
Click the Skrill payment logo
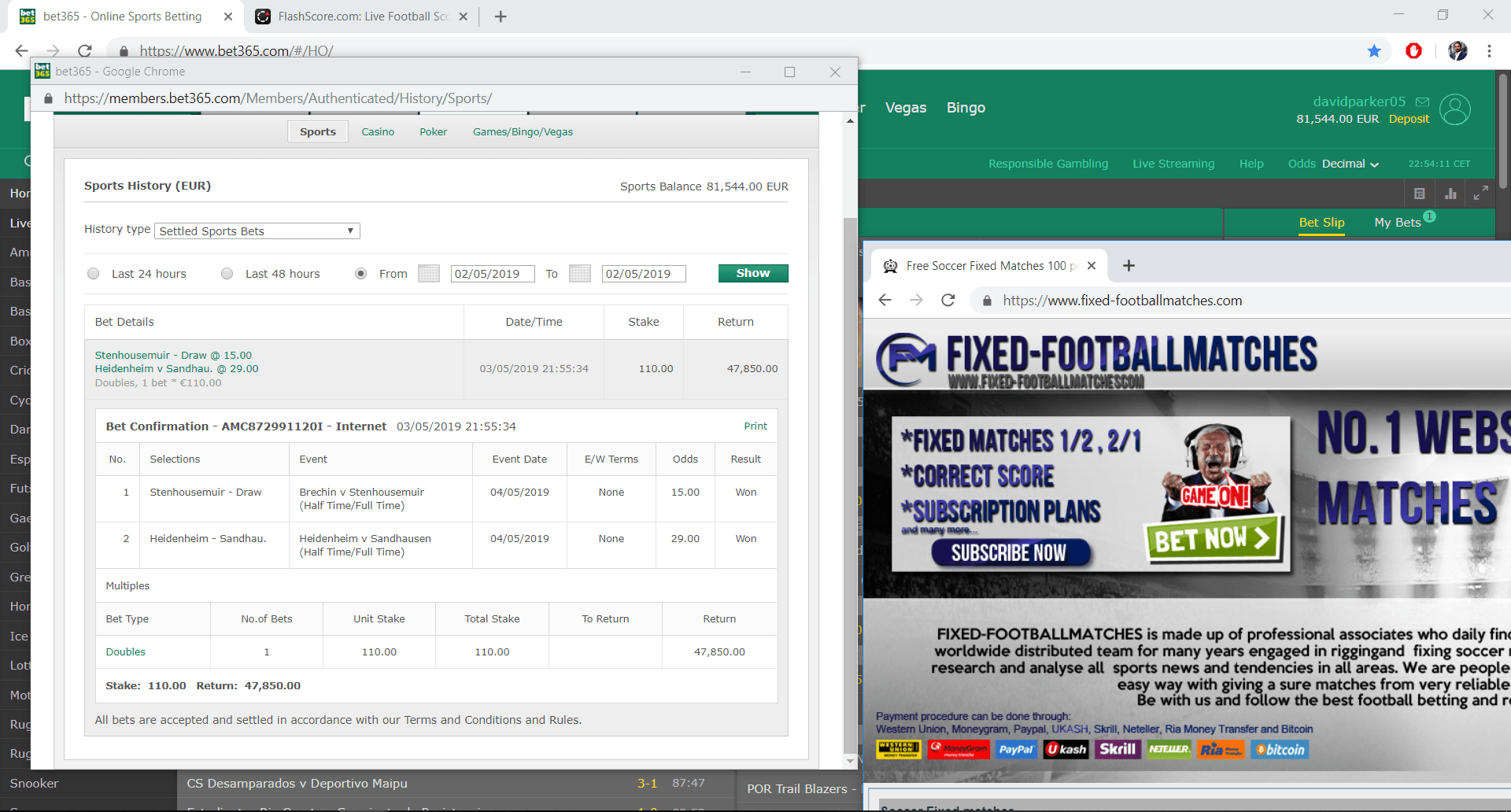[x=1118, y=749]
